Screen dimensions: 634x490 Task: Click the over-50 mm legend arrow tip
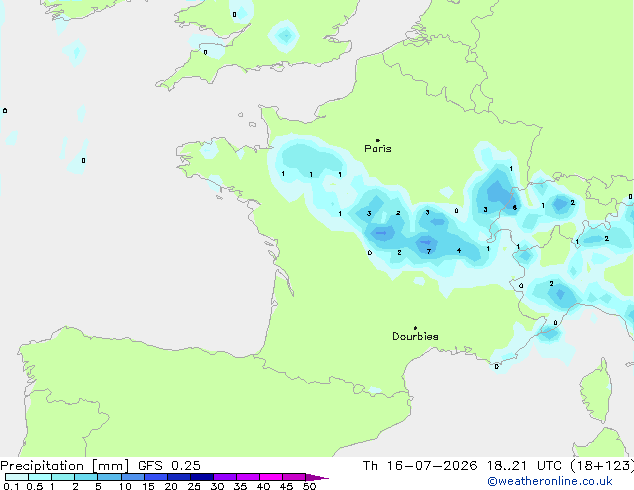pos(317,477)
